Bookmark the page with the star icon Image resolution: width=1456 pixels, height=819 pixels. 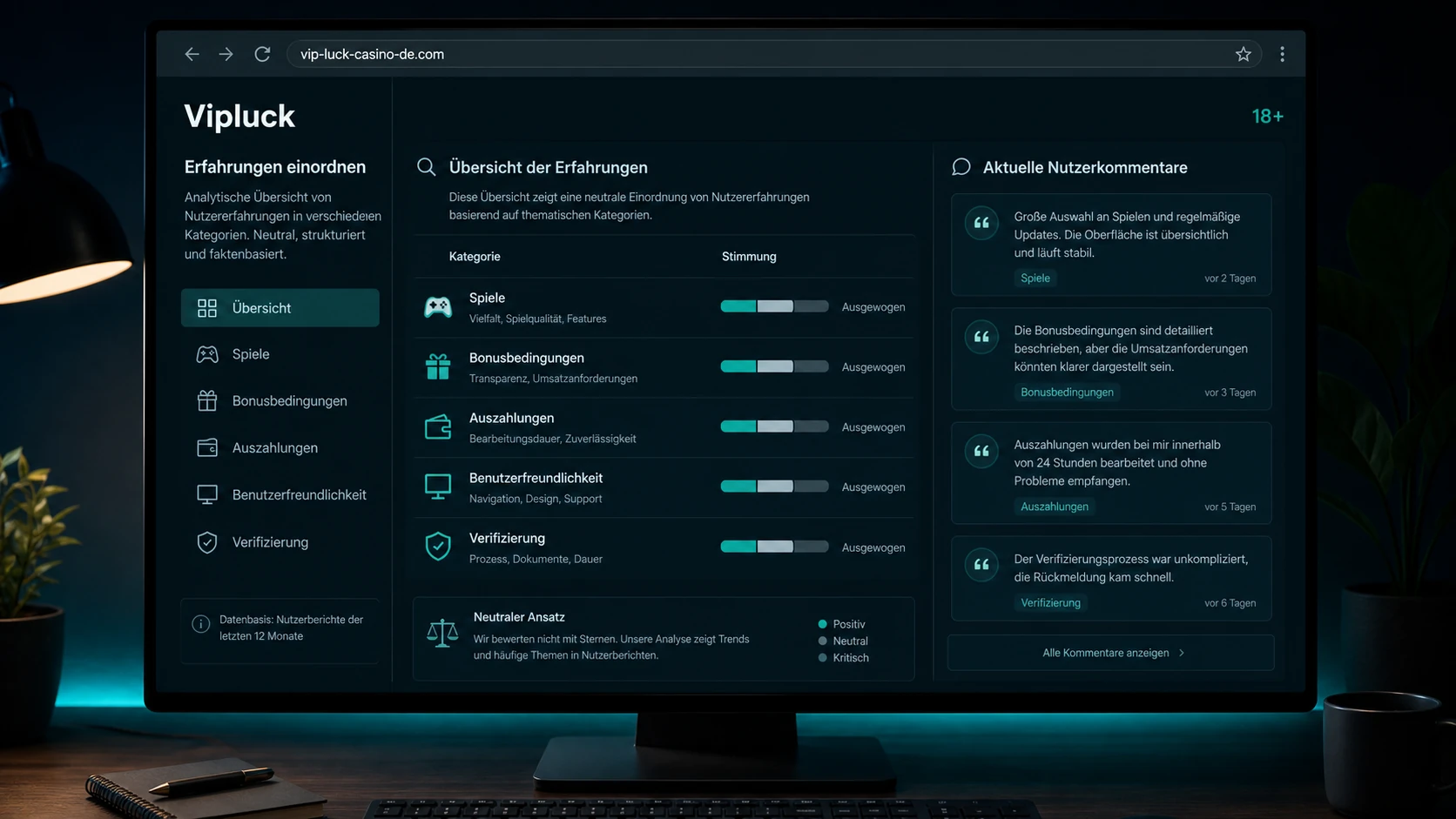click(x=1243, y=54)
